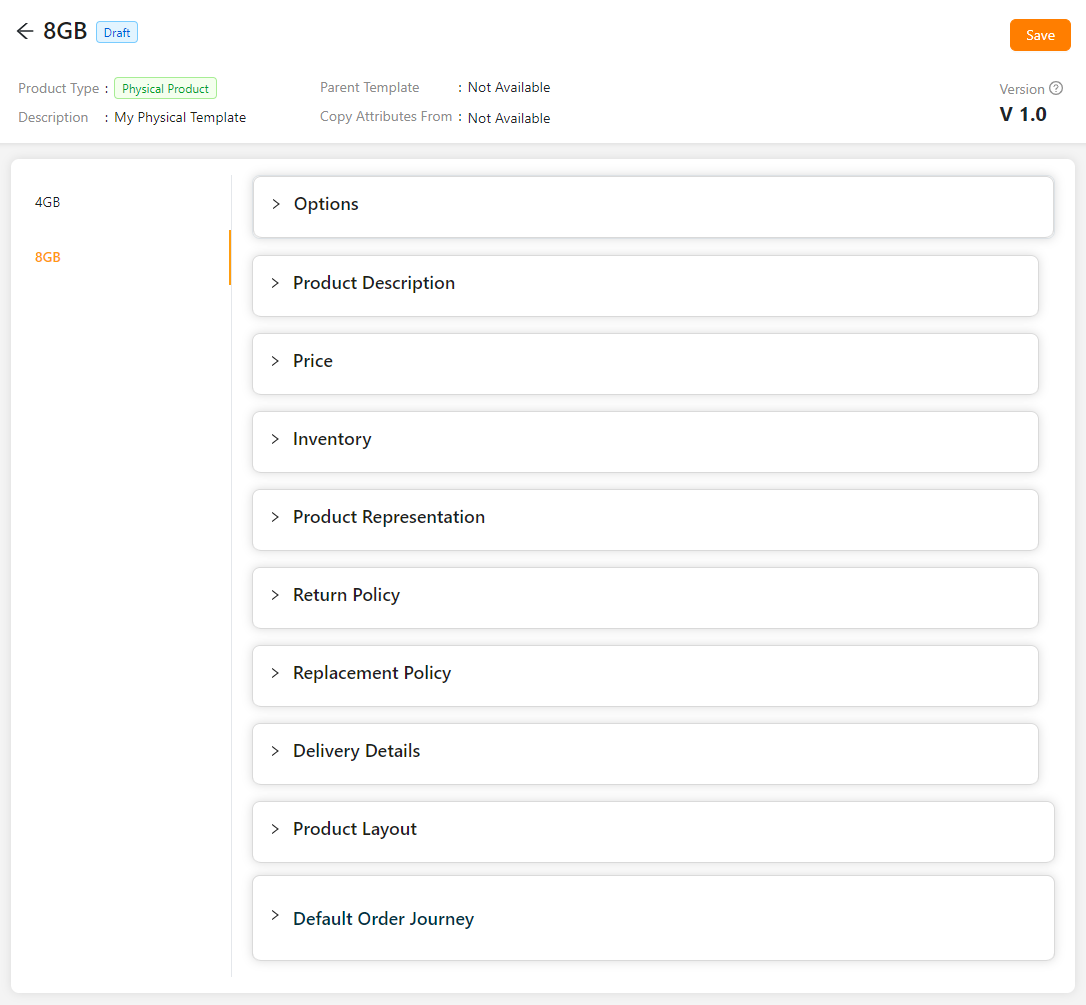Click the back arrow next to 8GB

point(25,32)
